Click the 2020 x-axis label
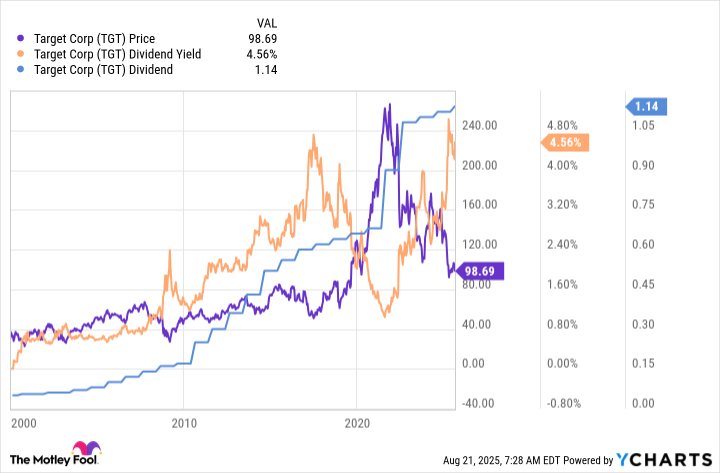The height and width of the screenshot is (473, 720). click(x=357, y=423)
